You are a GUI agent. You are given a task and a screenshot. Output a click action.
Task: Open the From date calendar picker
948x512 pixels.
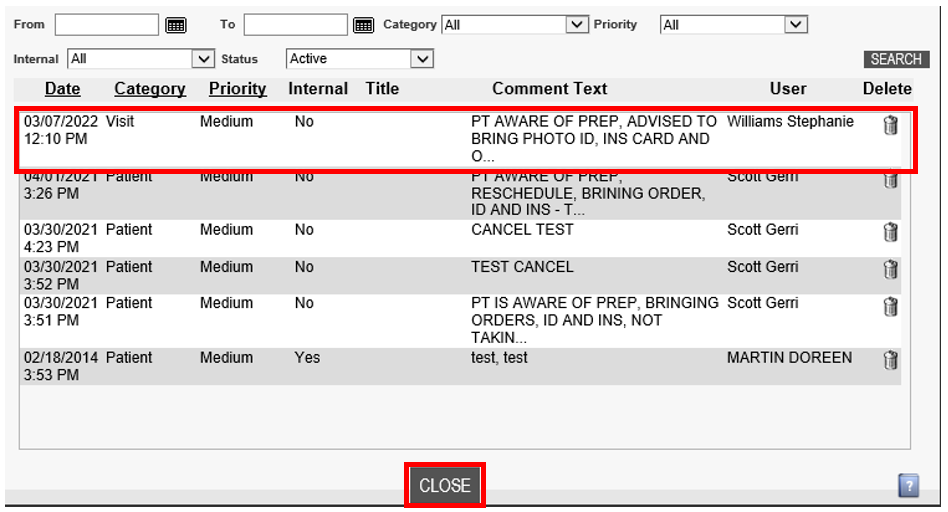[x=176, y=25]
